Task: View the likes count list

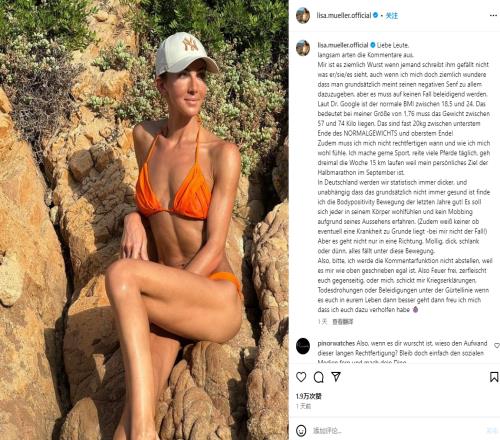Action: pyautogui.click(x=309, y=396)
